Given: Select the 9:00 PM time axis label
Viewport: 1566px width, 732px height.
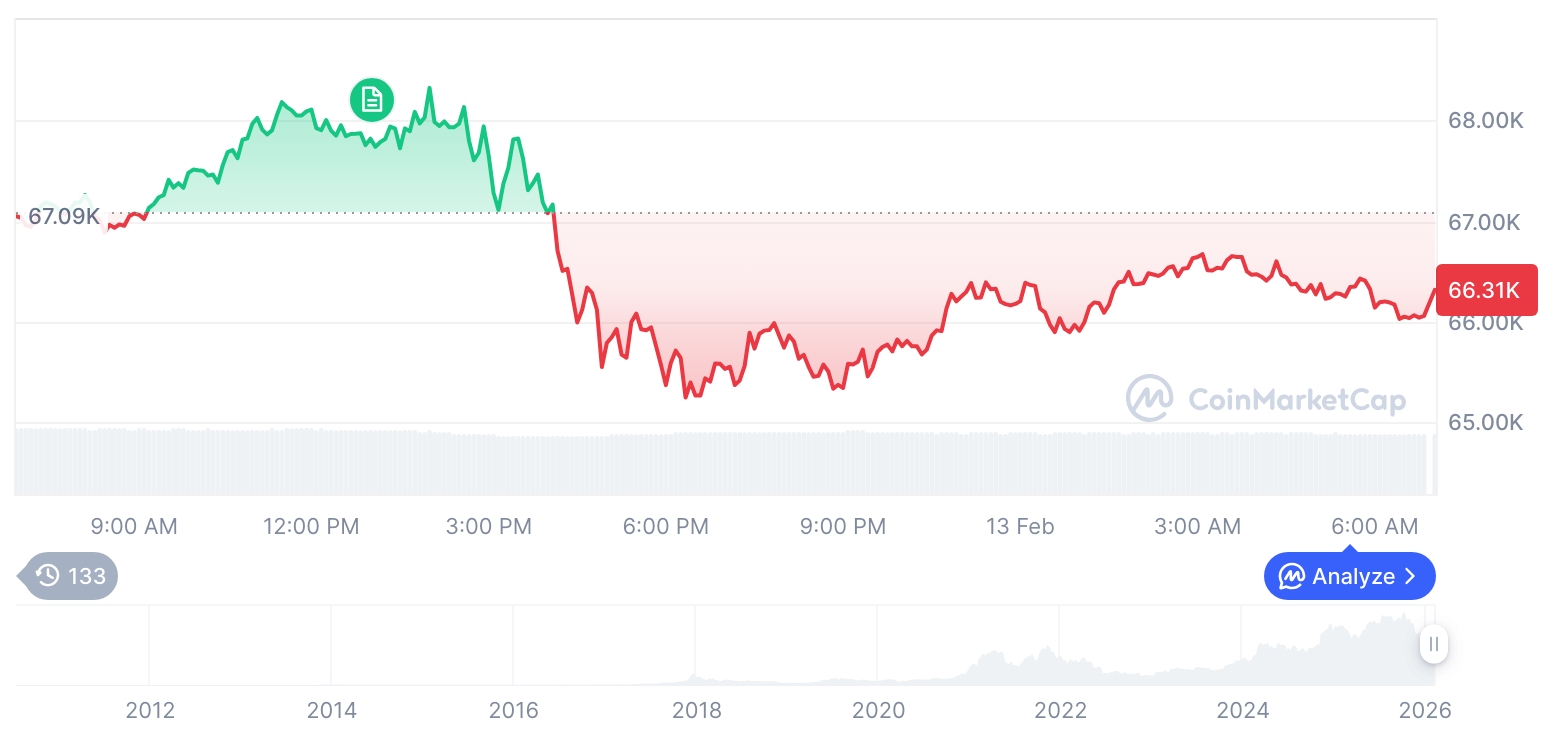Looking at the screenshot, I should click(843, 526).
